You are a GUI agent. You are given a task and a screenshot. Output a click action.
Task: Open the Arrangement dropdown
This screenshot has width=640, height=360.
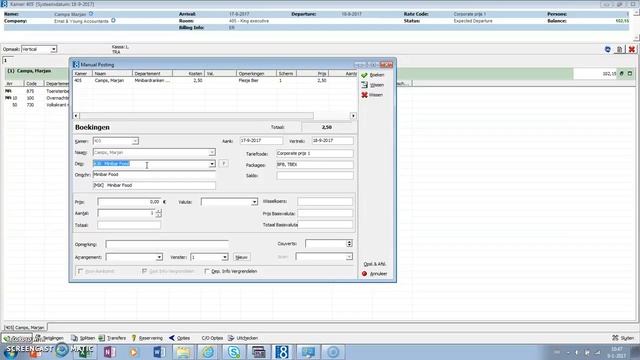point(159,257)
